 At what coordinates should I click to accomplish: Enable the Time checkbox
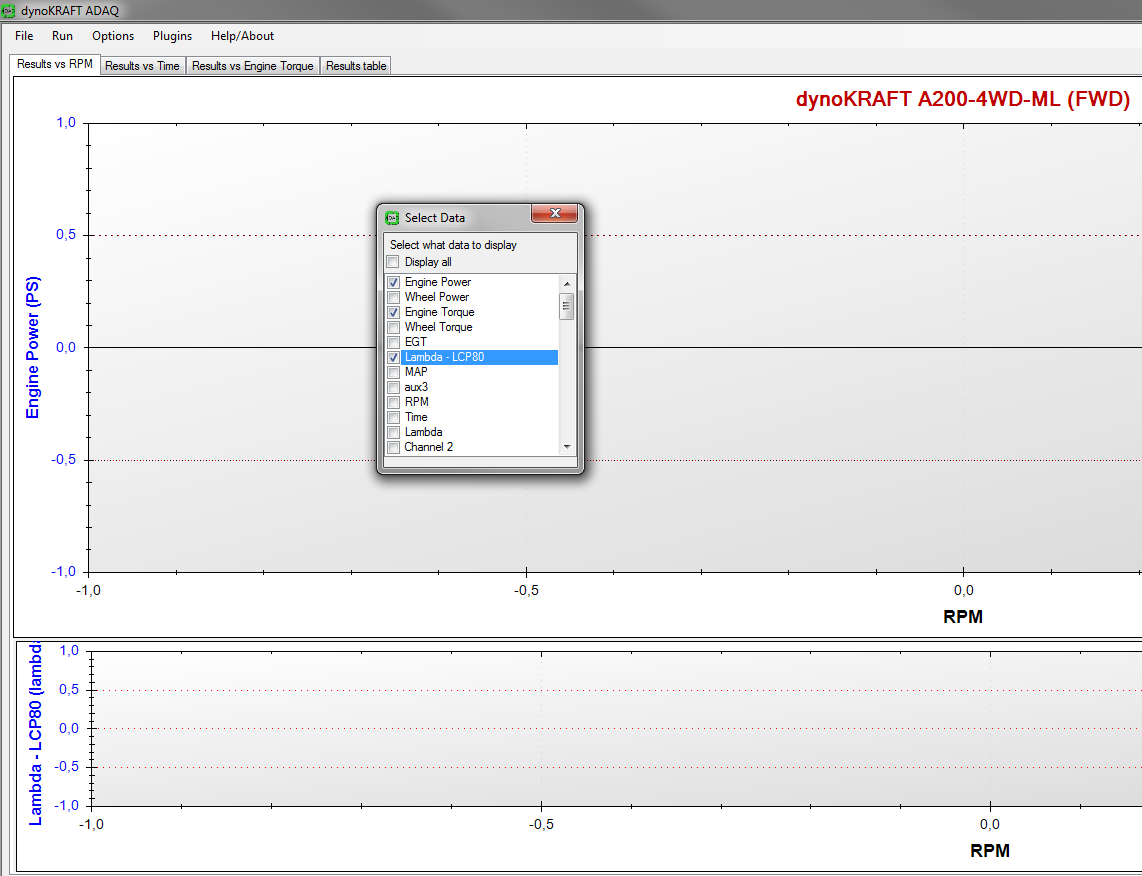click(393, 417)
